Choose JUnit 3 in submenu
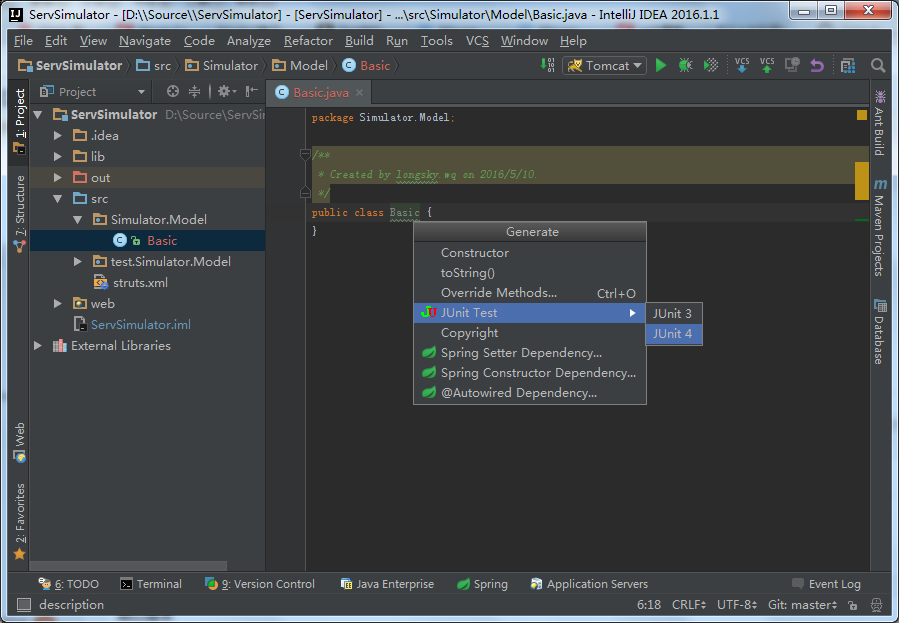 [x=674, y=314]
